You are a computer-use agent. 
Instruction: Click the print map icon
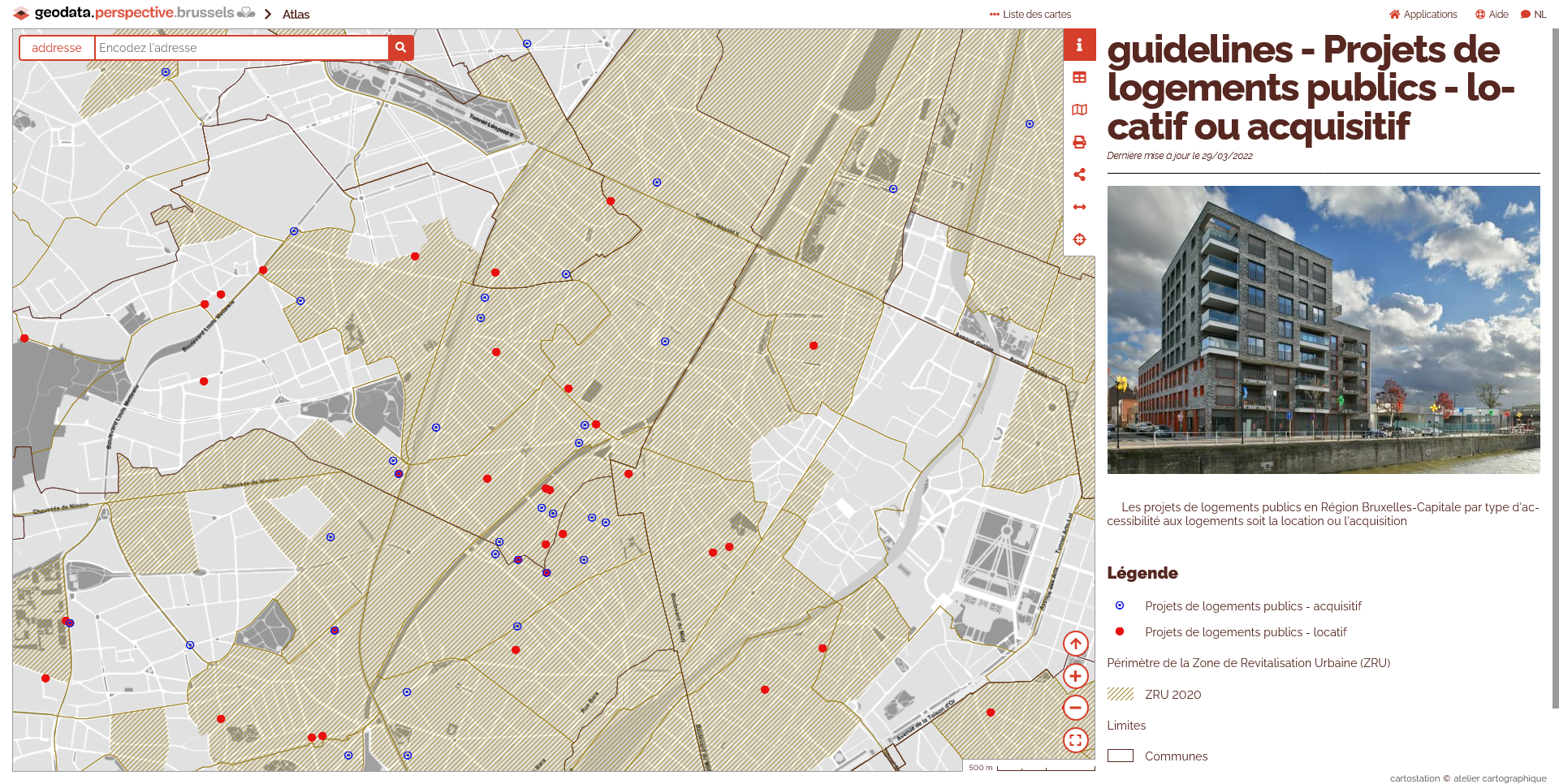(x=1079, y=142)
